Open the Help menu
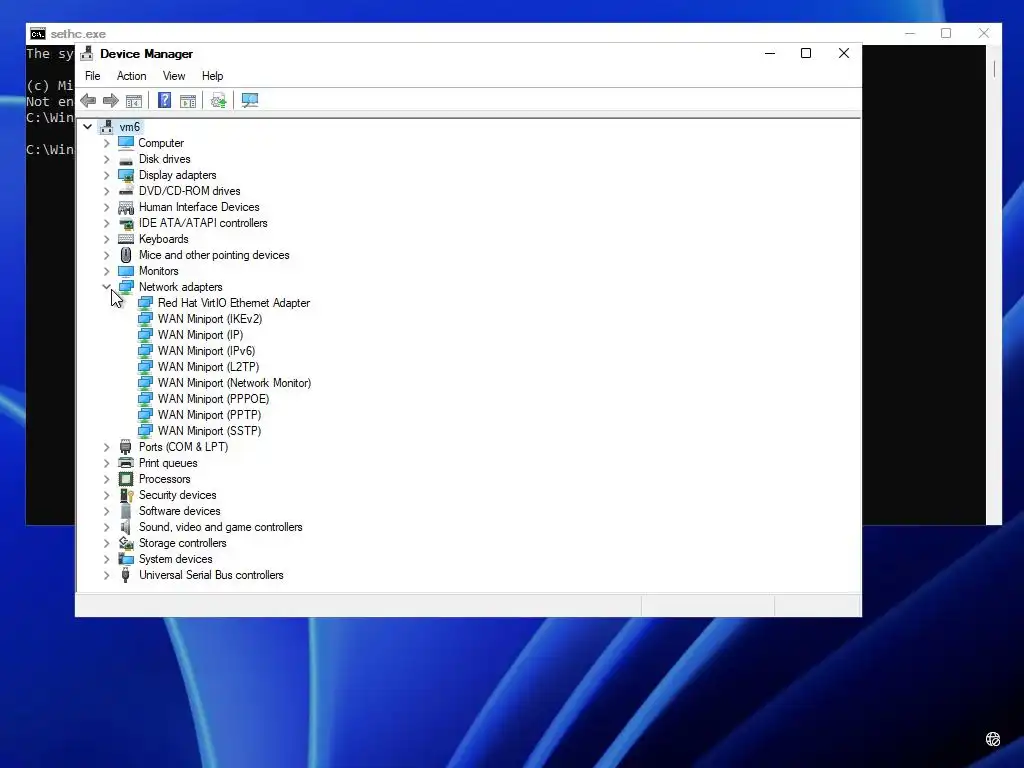 [212, 76]
